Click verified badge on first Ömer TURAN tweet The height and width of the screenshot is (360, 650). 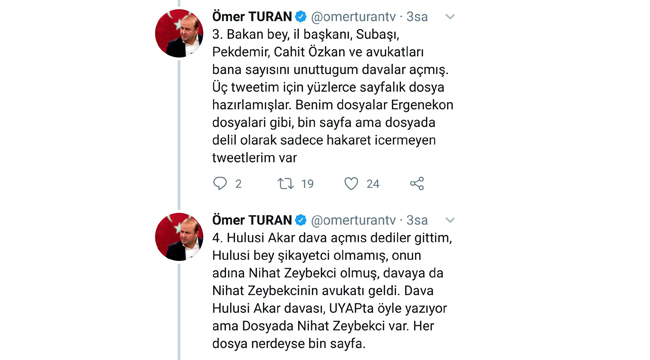[301, 17]
